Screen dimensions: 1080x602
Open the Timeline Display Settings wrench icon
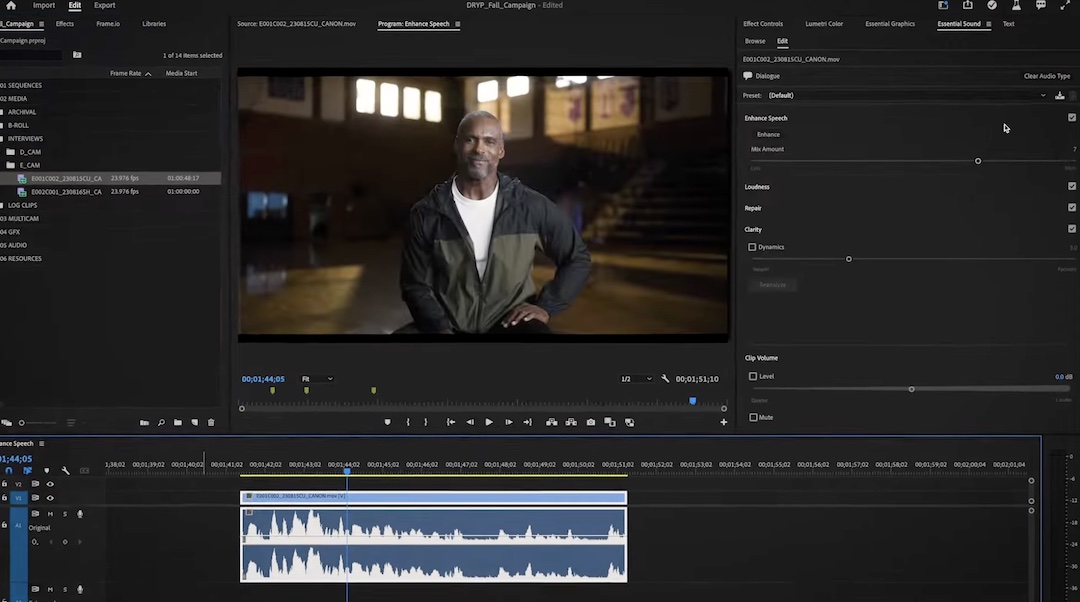point(64,470)
